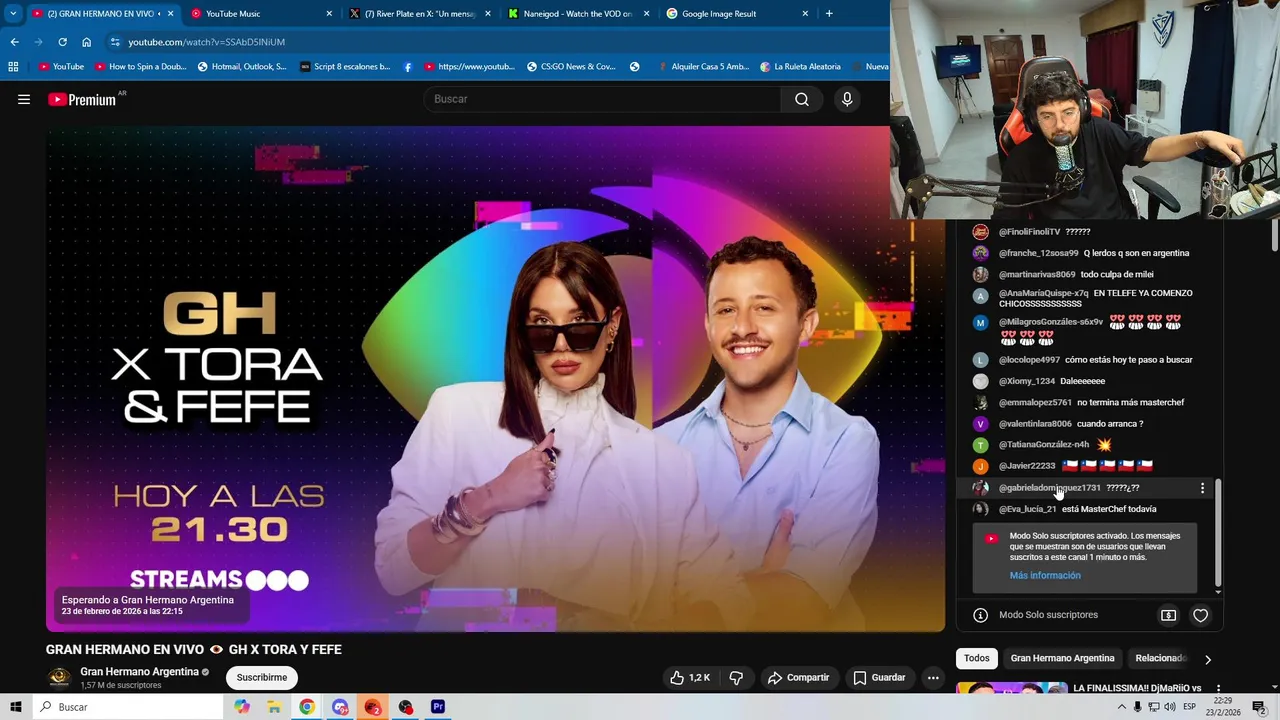Open File Explorer from the taskbar

274,707
